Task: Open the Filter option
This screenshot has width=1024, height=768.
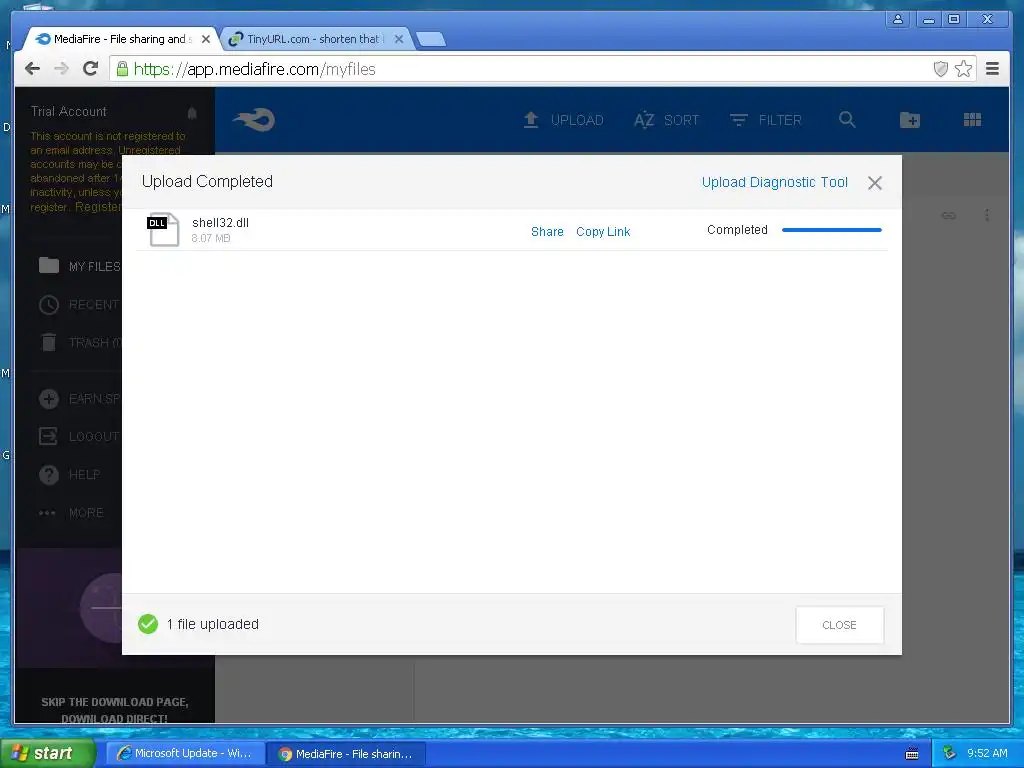Action: click(x=765, y=120)
